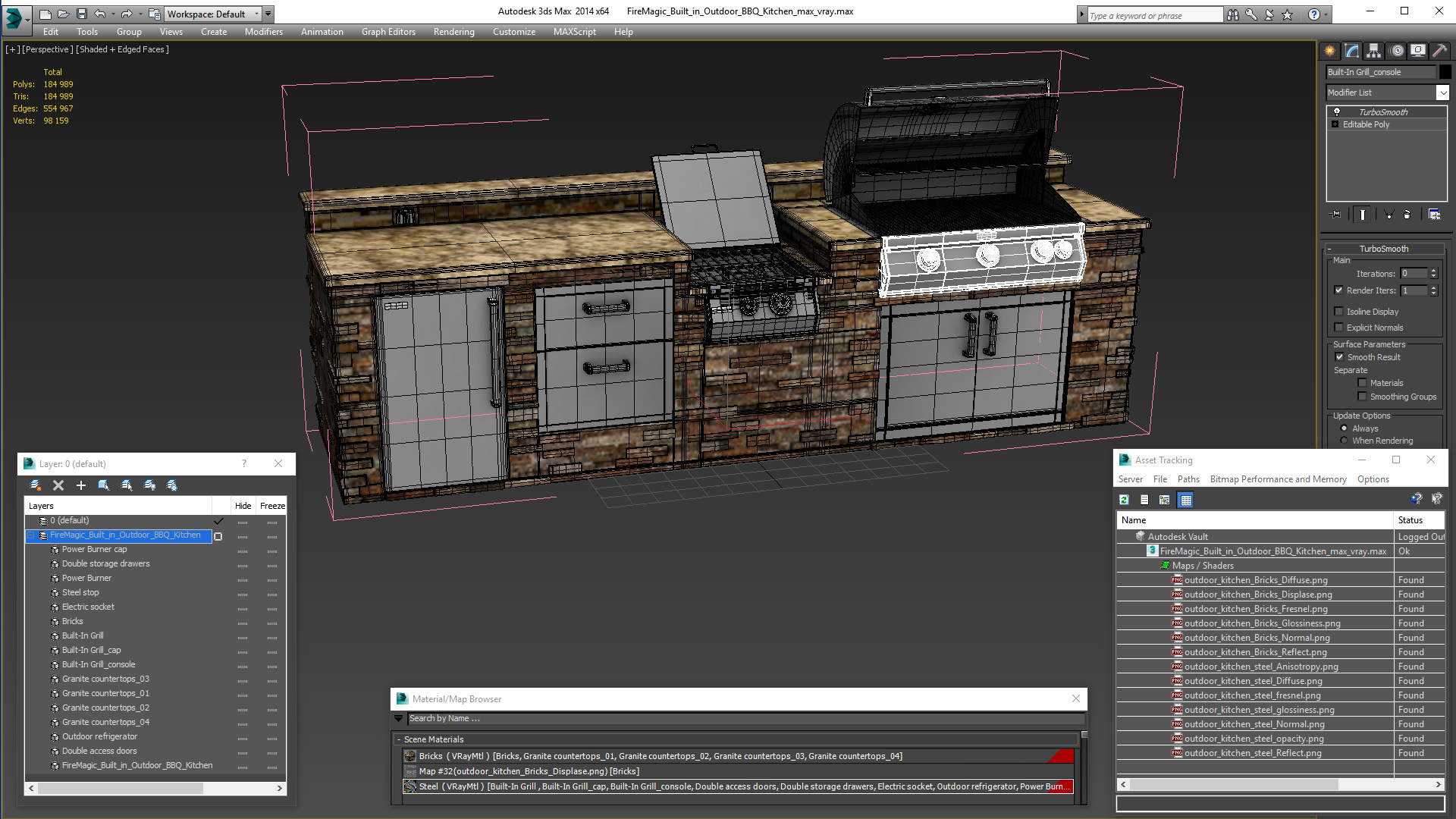Refresh the Asset Tracking list
The width and height of the screenshot is (1456, 819).
[1124, 500]
